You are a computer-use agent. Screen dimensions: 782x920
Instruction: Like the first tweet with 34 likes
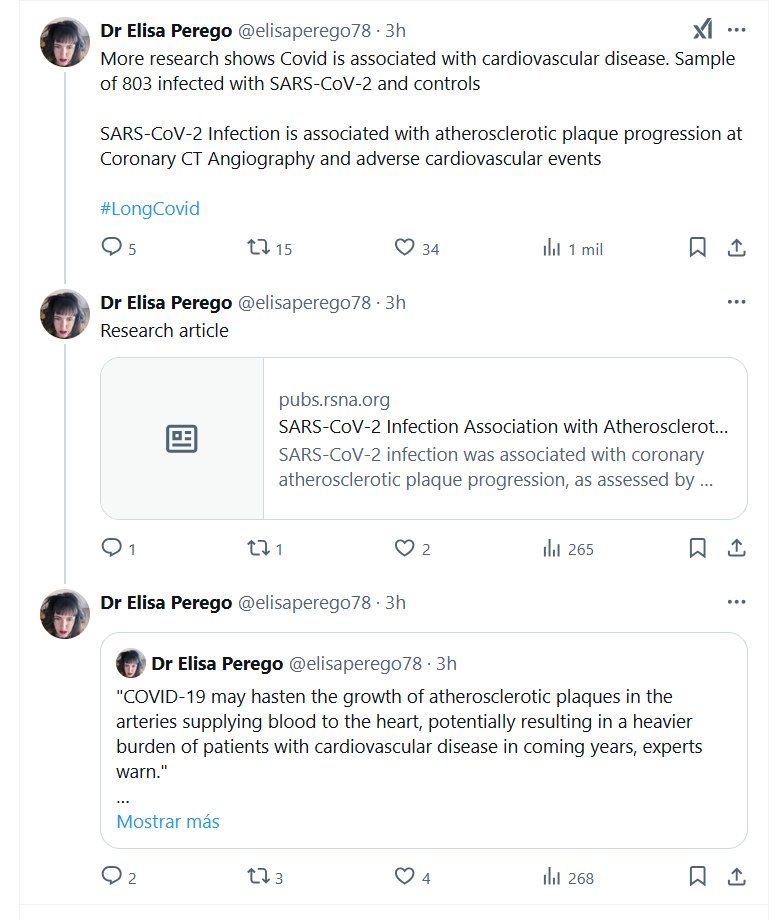(404, 247)
